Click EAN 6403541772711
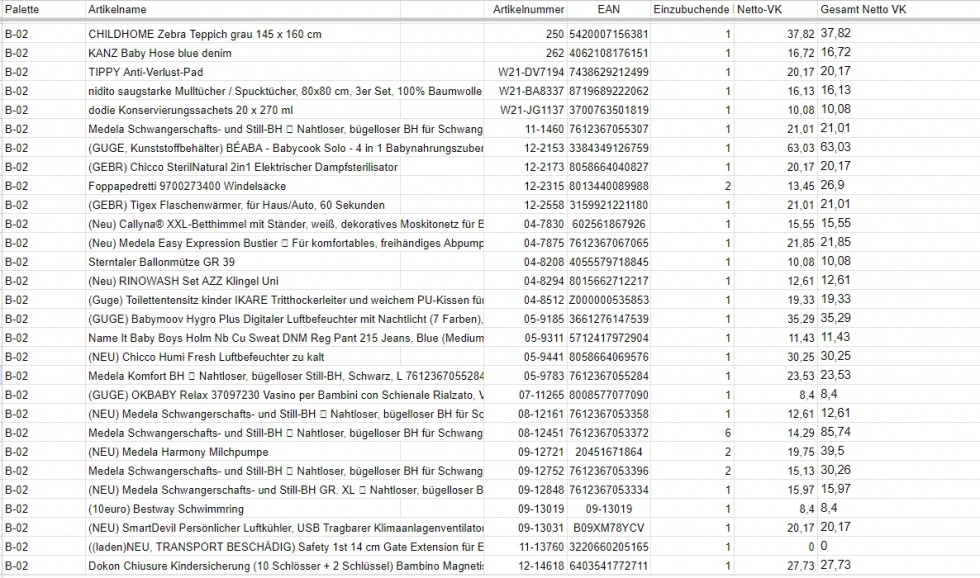The image size is (980, 578). (609, 566)
